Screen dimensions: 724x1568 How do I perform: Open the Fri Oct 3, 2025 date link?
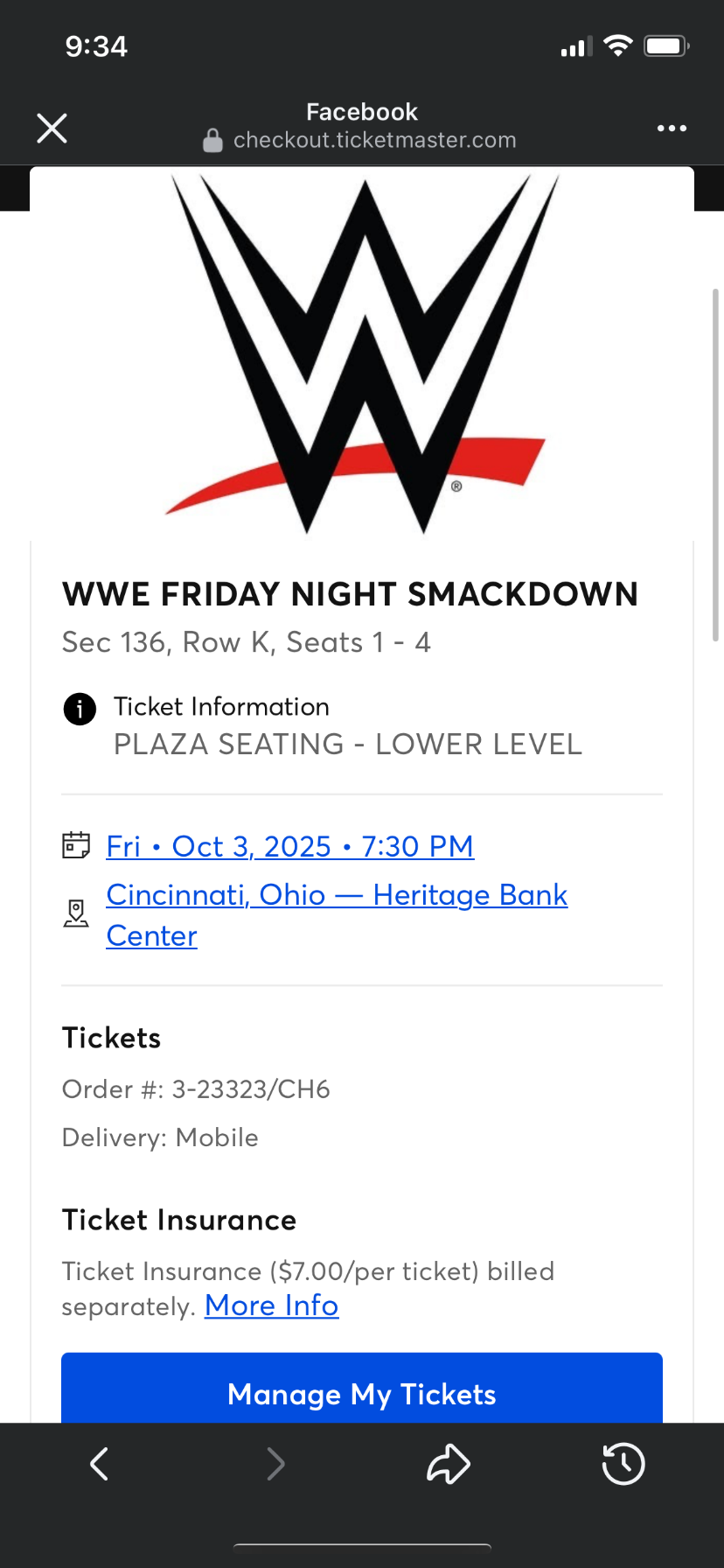tap(289, 846)
